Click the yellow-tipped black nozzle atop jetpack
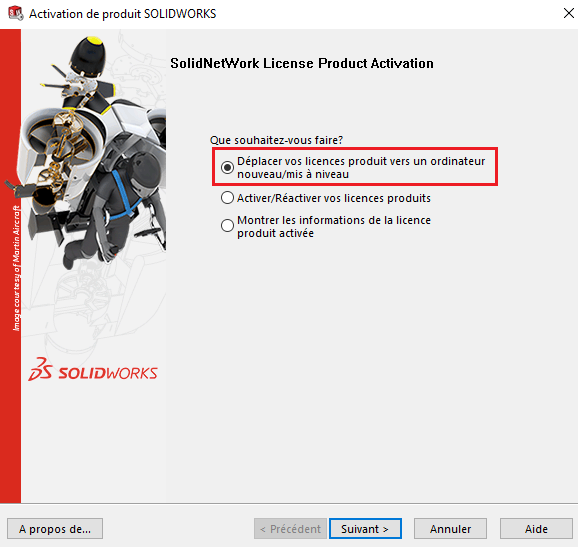This screenshot has height=547, width=578. [x=88, y=56]
